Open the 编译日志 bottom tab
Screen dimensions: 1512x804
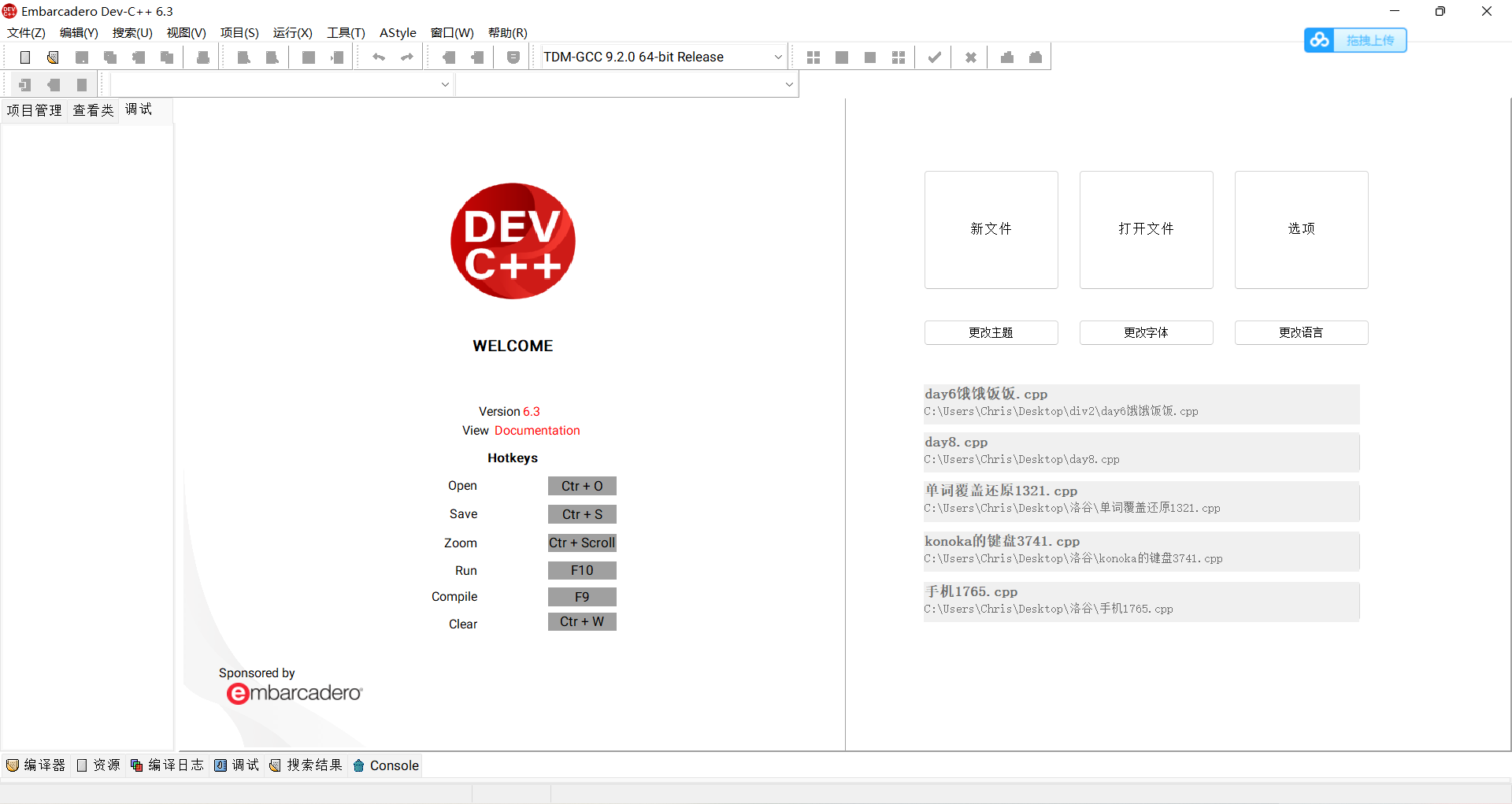(167, 765)
